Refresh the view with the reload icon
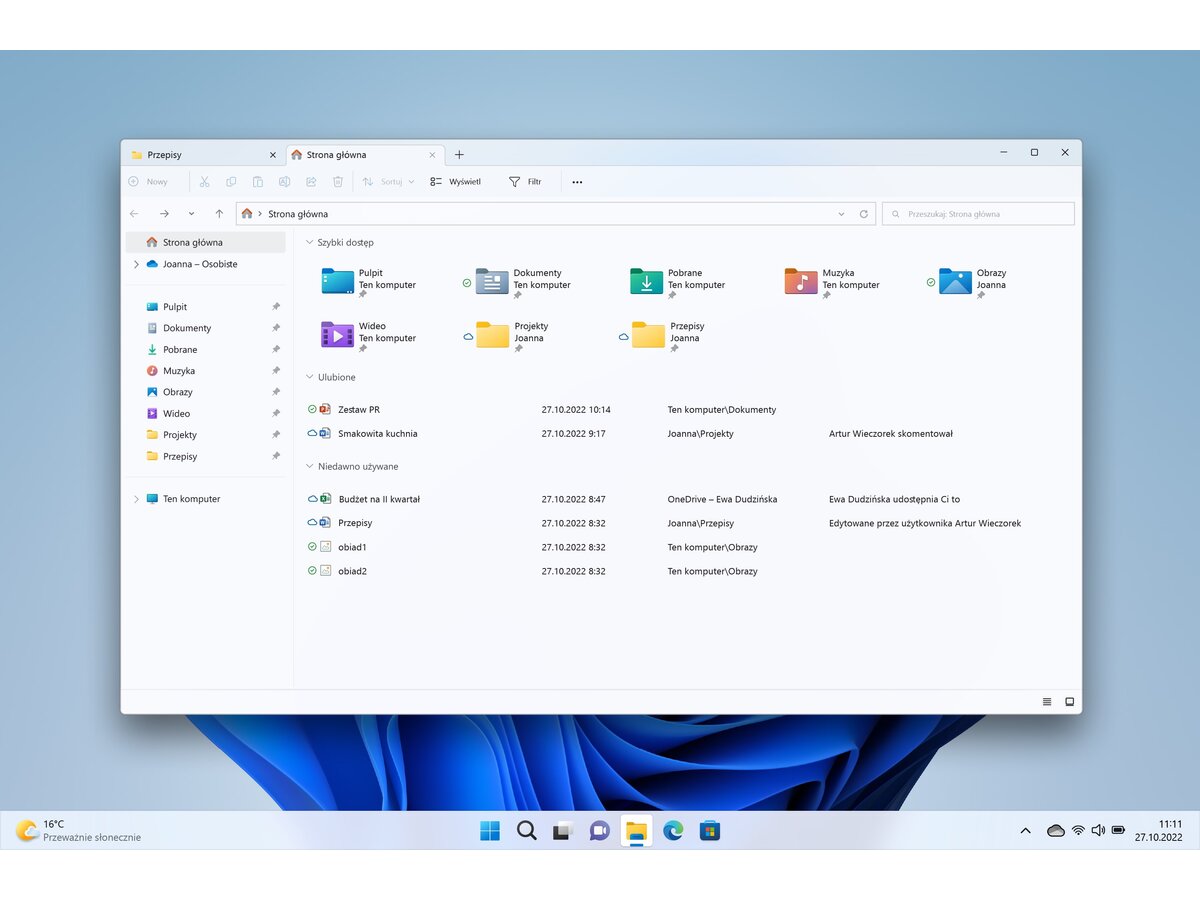The image size is (1200, 900). click(x=863, y=213)
